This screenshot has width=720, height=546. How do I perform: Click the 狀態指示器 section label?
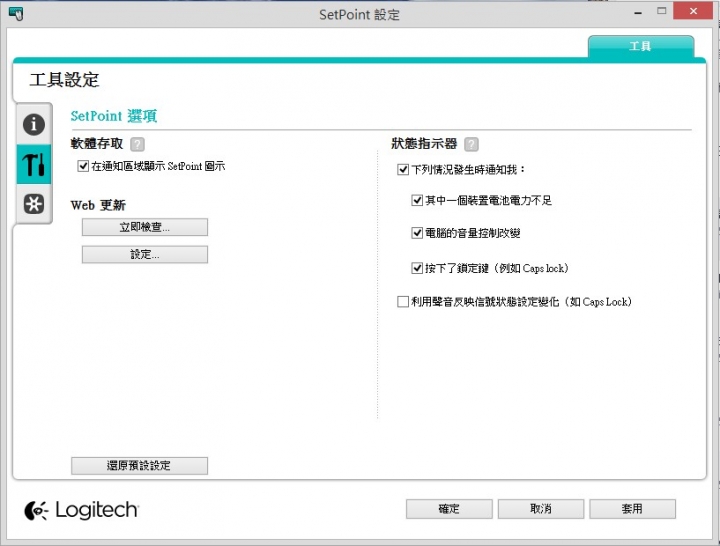[424, 144]
